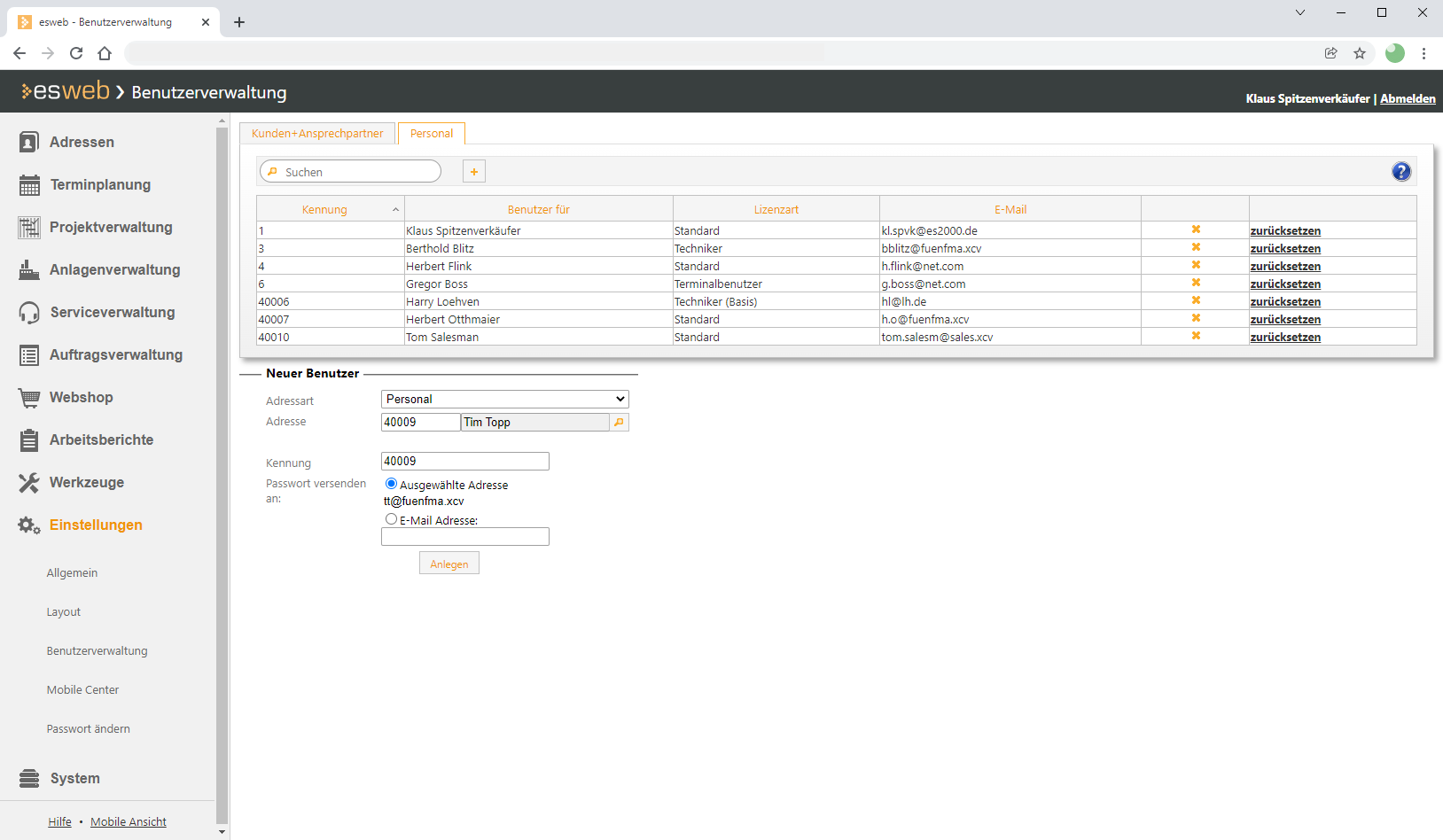This screenshot has width=1443, height=840.
Task: Click zurücksetzen for Harry Loehven
Action: [1285, 301]
